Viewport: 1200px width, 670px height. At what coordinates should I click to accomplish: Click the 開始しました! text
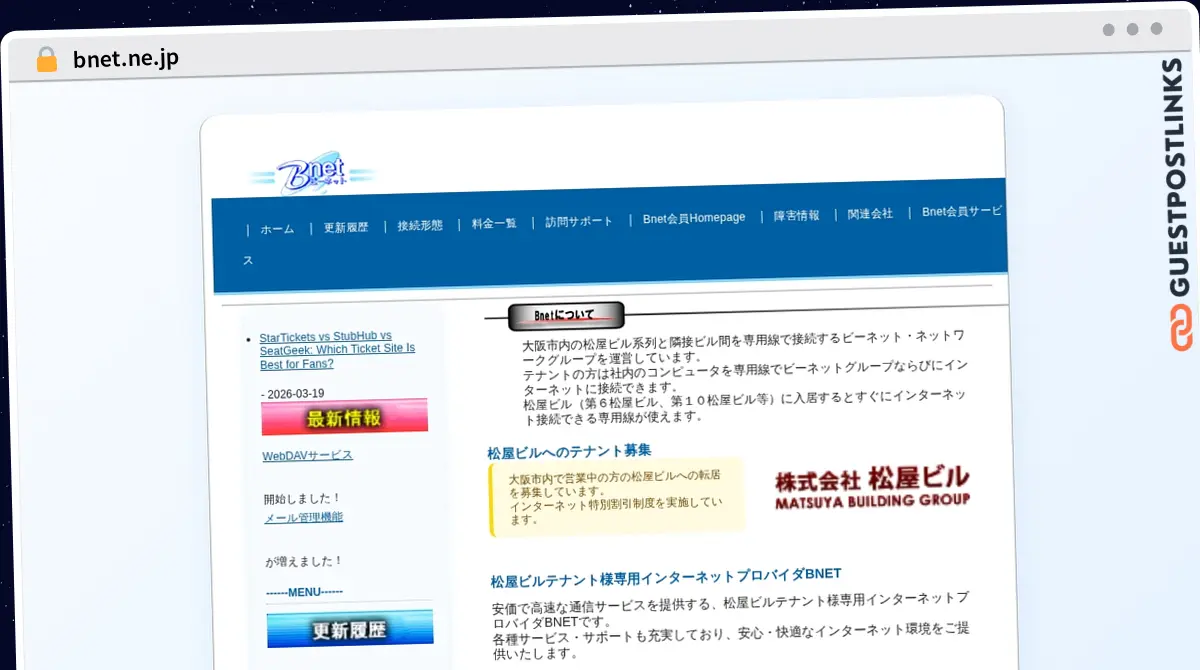tap(303, 499)
